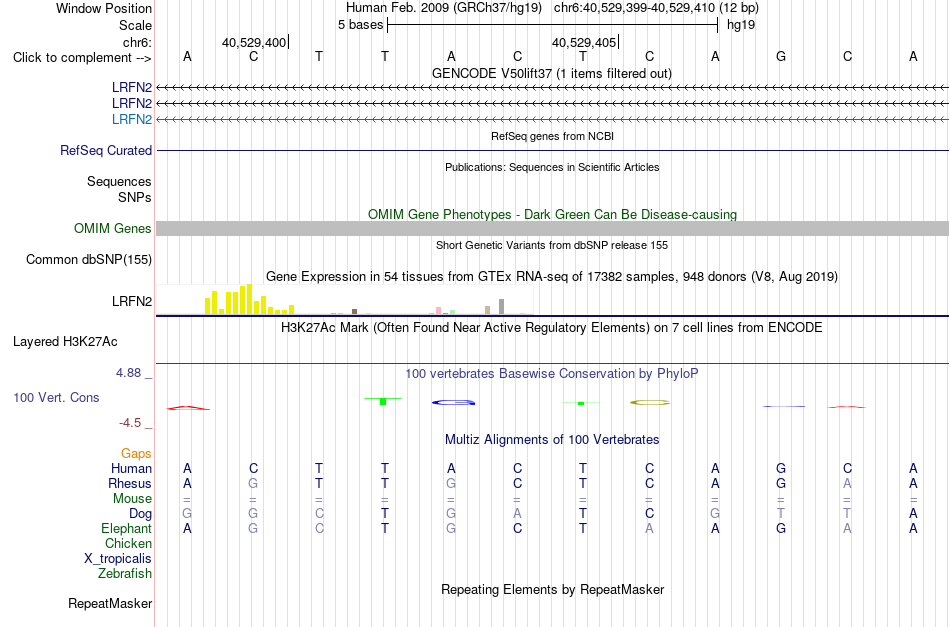Image resolution: width=950 pixels, height=627 pixels.
Task: Click the 40,529,400 ruler position
Action: click(253, 42)
